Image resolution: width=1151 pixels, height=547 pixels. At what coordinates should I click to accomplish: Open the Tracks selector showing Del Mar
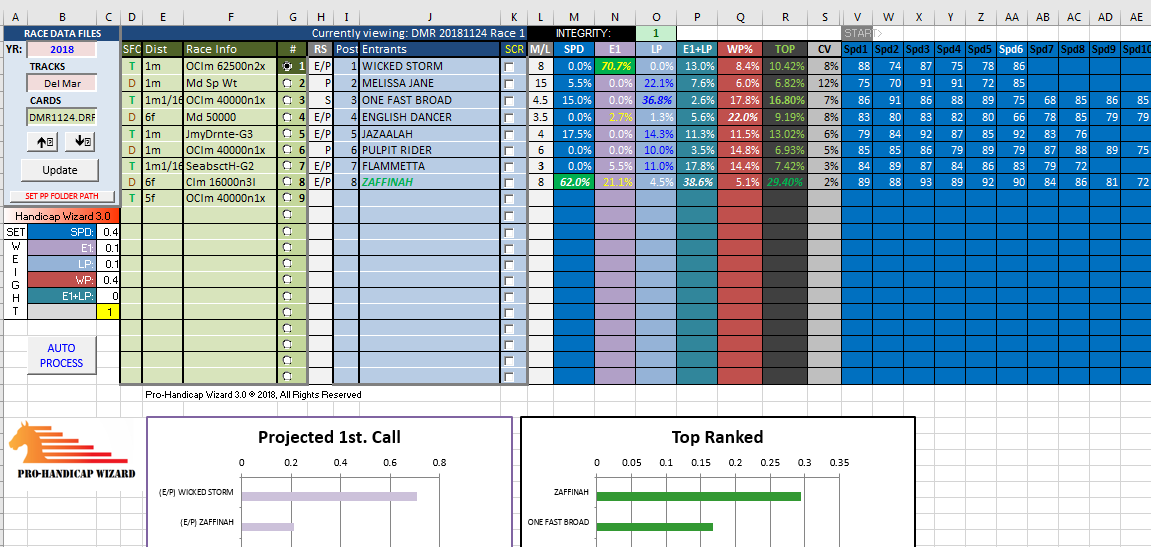coord(61,83)
